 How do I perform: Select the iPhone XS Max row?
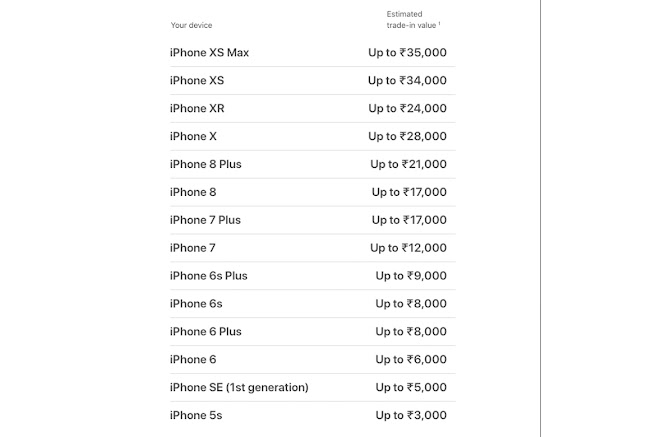coord(313,53)
